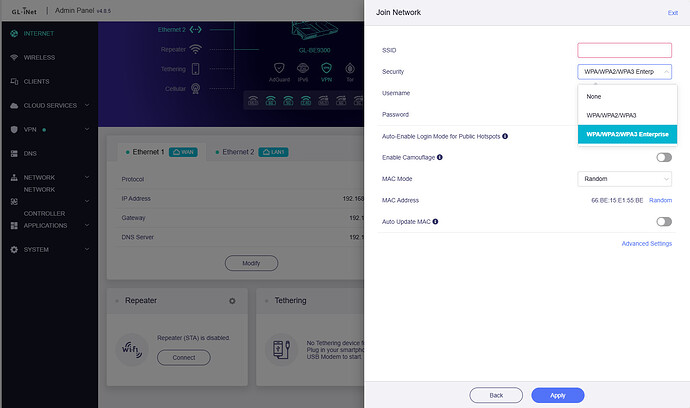The width and height of the screenshot is (690, 408).
Task: Click the Internet globe icon in sidebar
Action: pyautogui.click(x=14, y=33)
